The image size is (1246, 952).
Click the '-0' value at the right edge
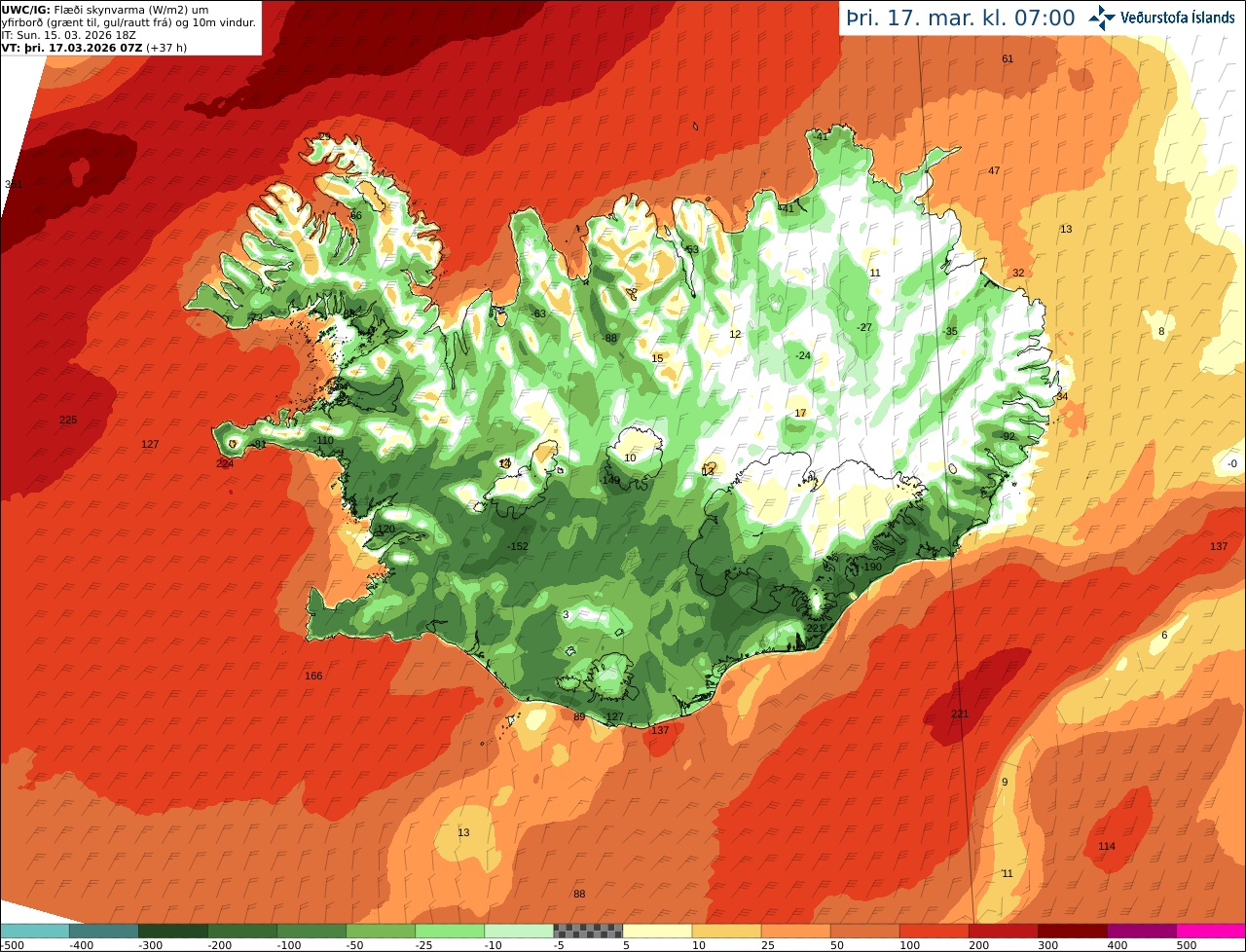tap(1231, 465)
